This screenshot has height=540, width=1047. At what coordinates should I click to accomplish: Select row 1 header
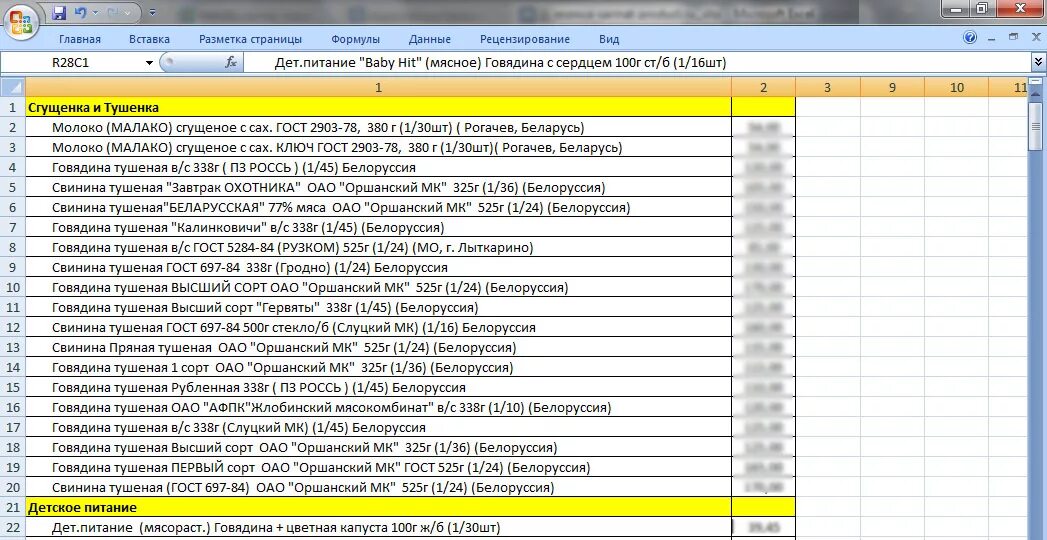pos(12,107)
